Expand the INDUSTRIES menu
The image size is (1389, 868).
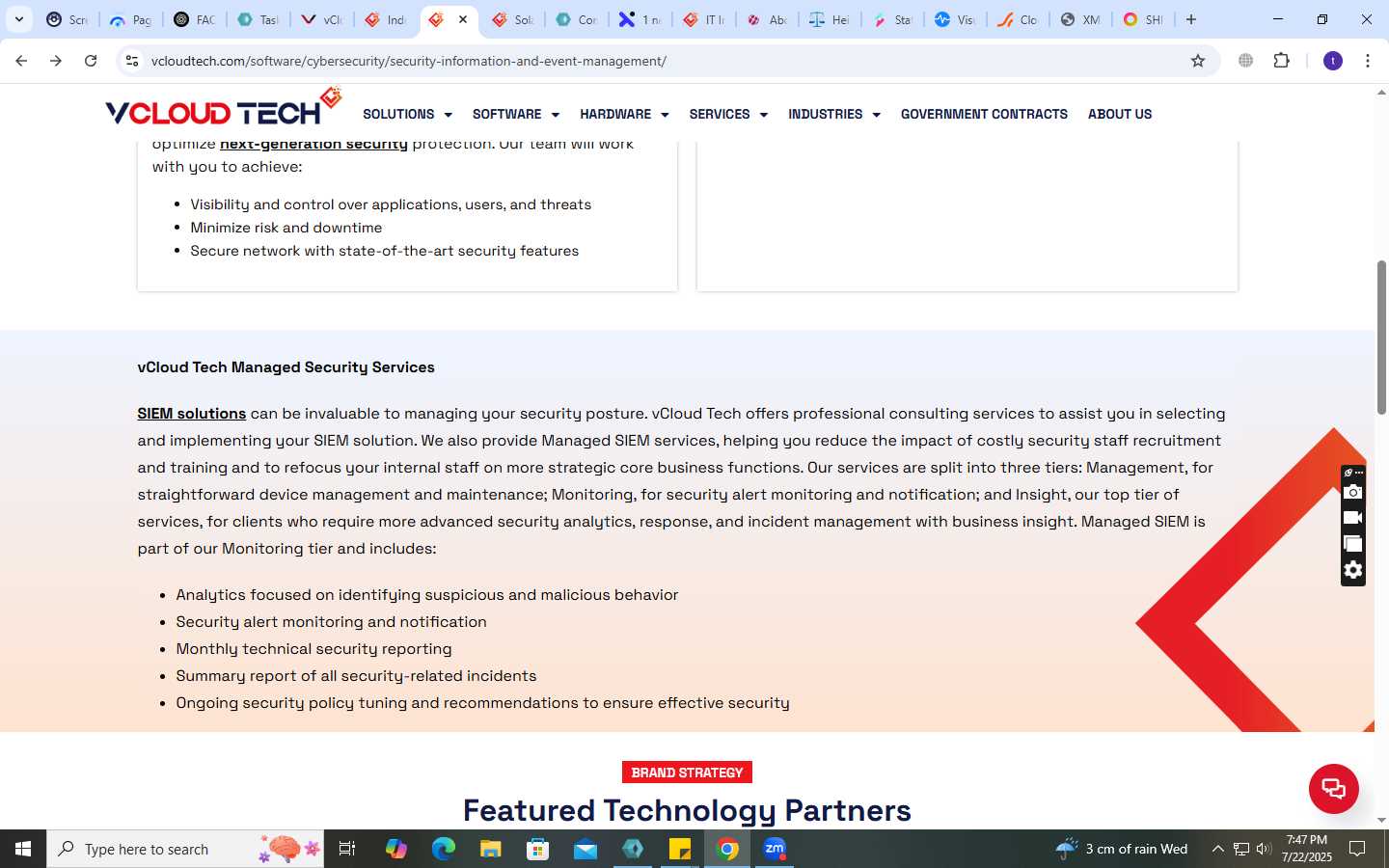pos(834,114)
